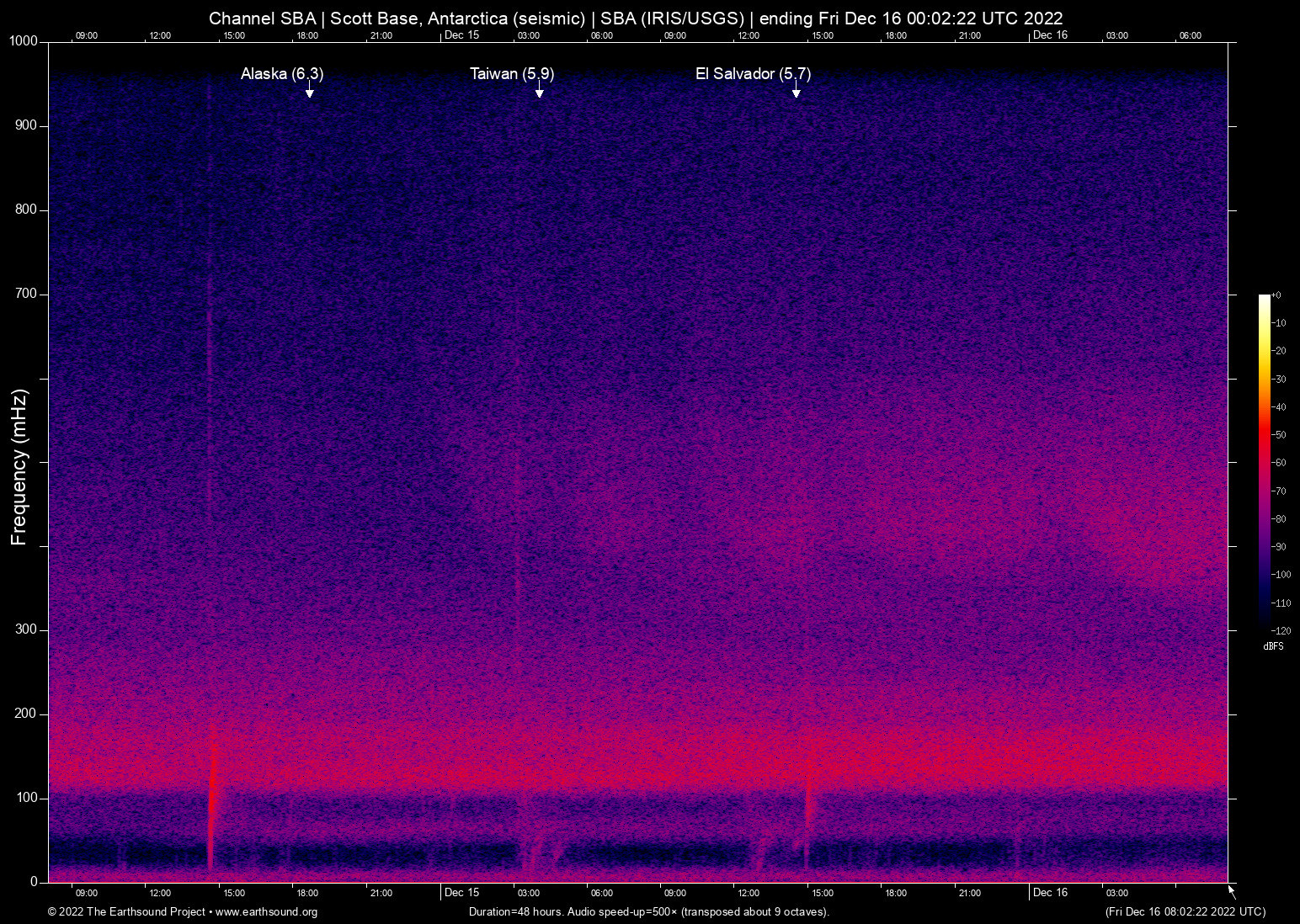The width and height of the screenshot is (1300, 924).
Task: Click the Dec 16 date marker on bottom axis
Action: click(x=1050, y=892)
